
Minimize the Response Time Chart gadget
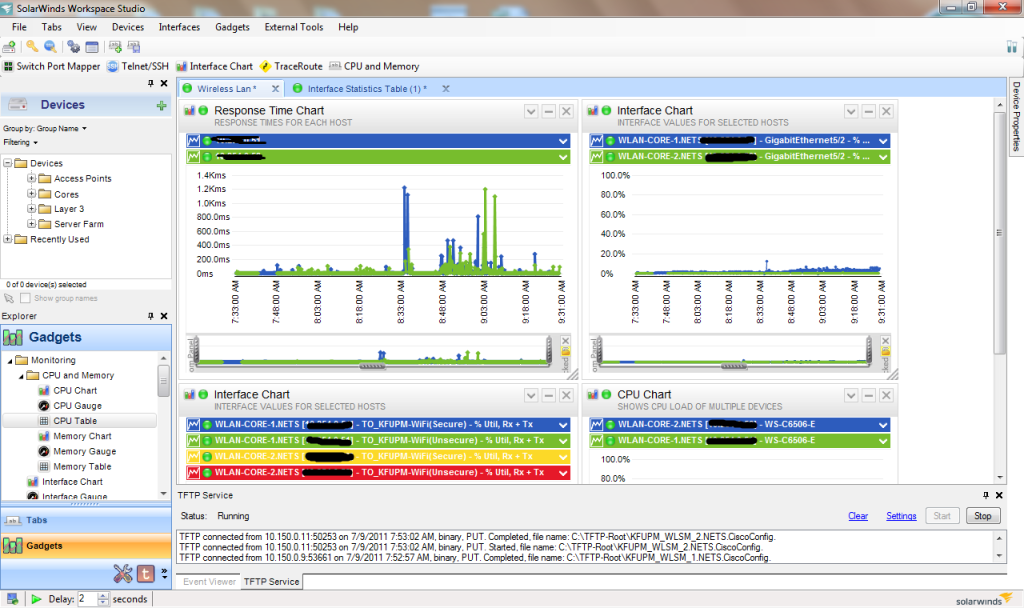coord(549,112)
